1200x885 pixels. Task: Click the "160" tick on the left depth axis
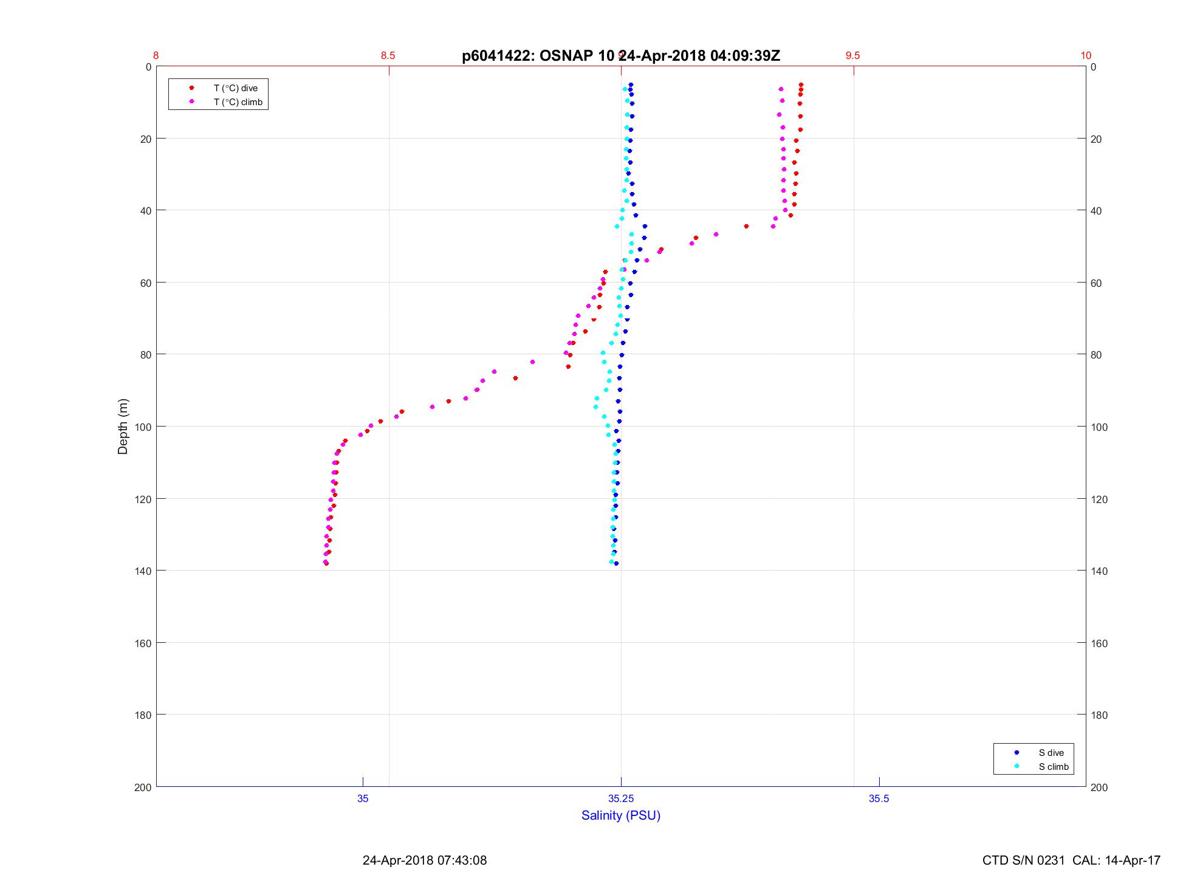tap(142, 643)
